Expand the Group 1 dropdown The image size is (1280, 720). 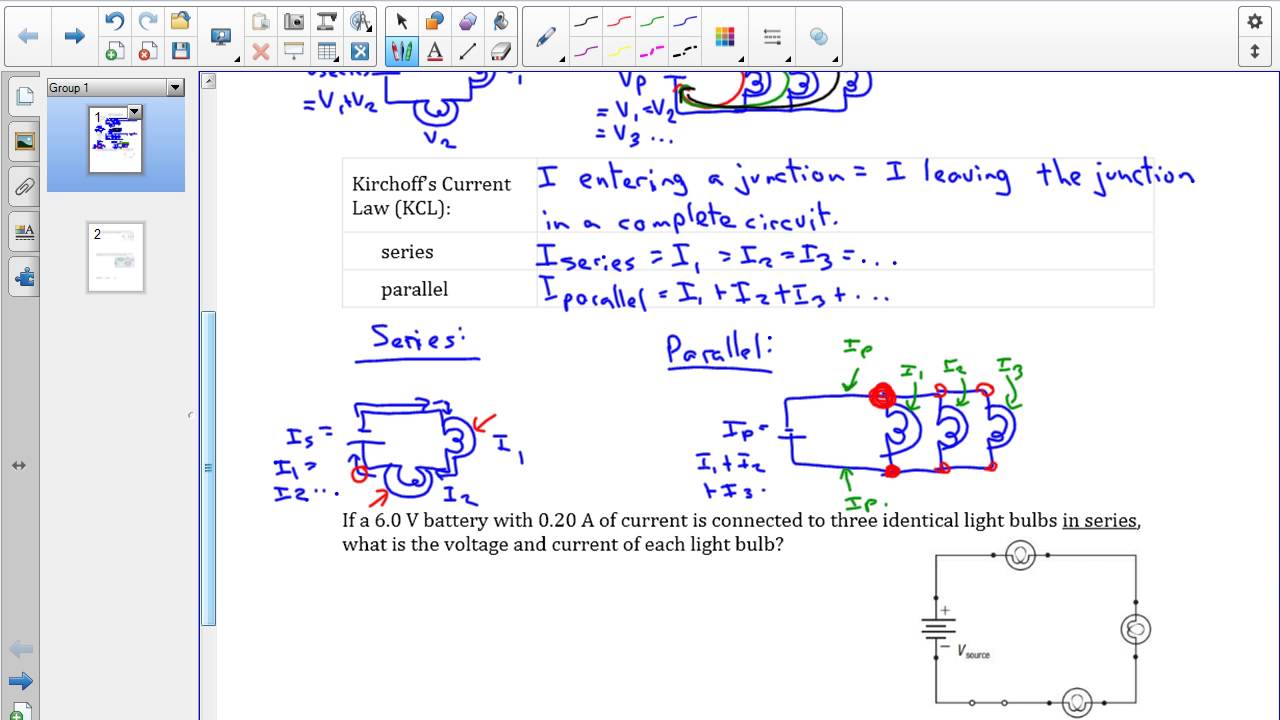tap(175, 88)
